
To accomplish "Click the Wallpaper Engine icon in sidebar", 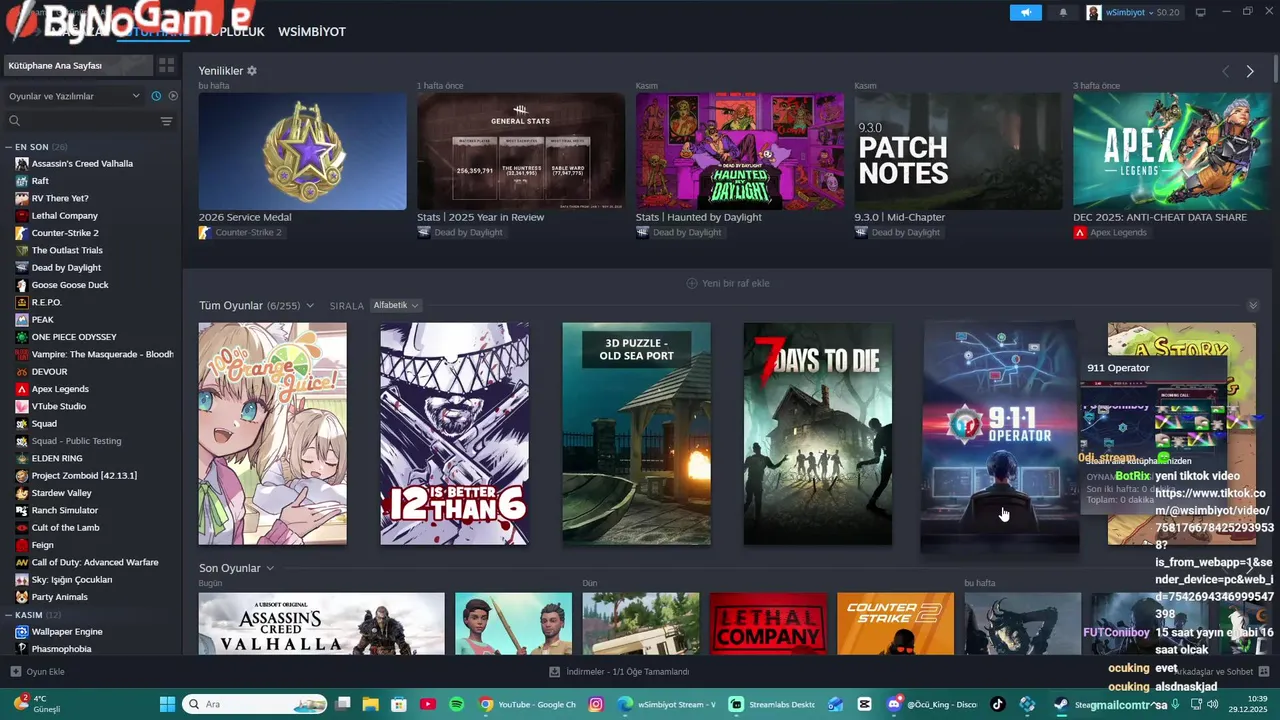I will (x=22, y=632).
